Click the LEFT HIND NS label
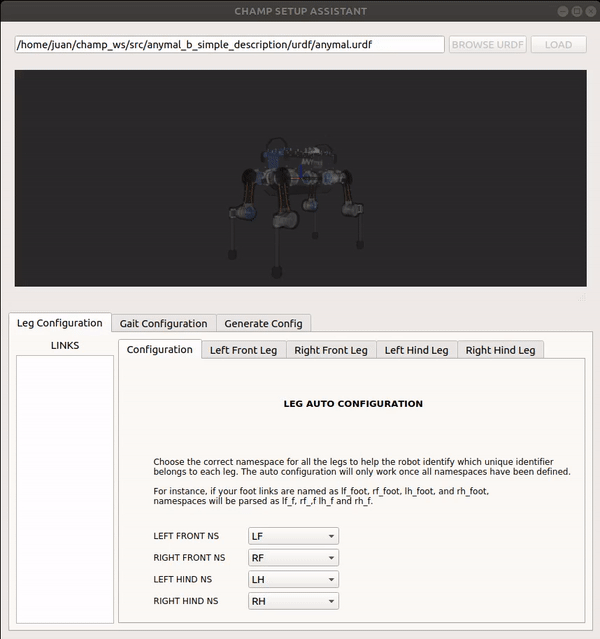The image size is (600, 639). point(183,579)
